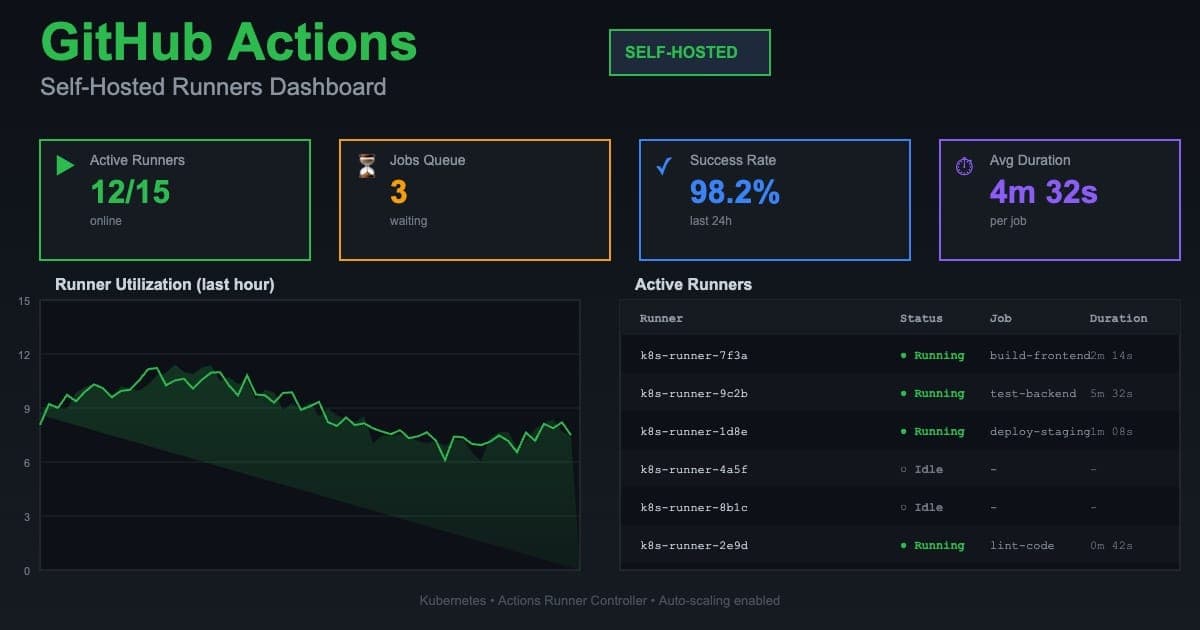This screenshot has height=630, width=1200.
Task: Toggle k8s-runner-1d8e between Running and Idle
Action: click(905, 431)
